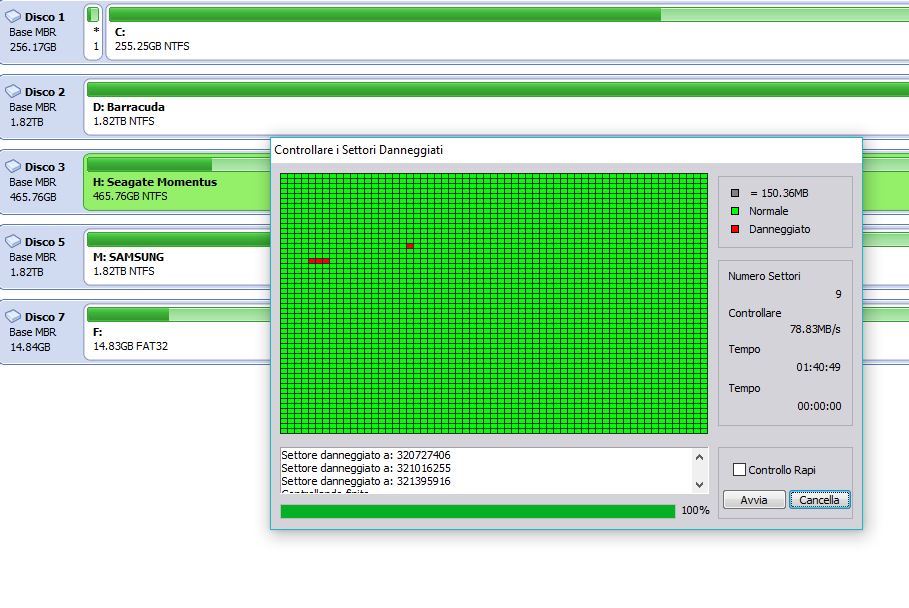Select log line 'Settore danneggiato a: 320727406'
This screenshot has height=608, width=909.
click(x=366, y=455)
